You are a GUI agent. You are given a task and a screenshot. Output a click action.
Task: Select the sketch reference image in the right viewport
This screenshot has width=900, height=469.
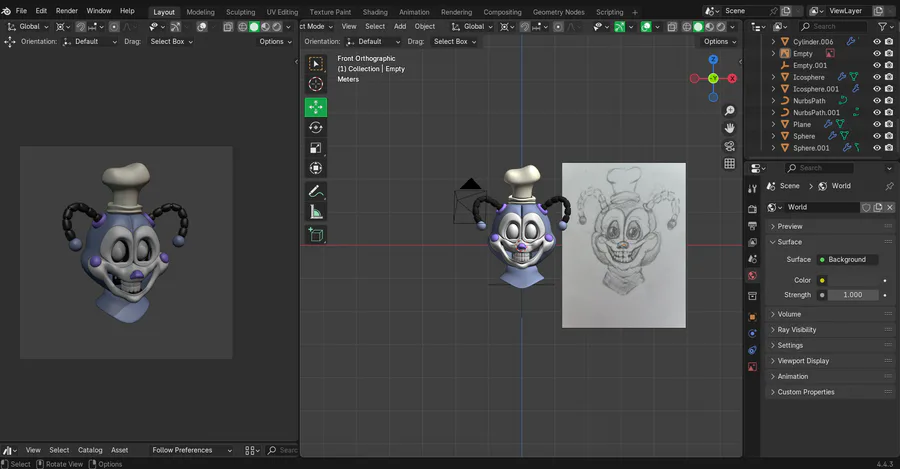[x=624, y=246]
